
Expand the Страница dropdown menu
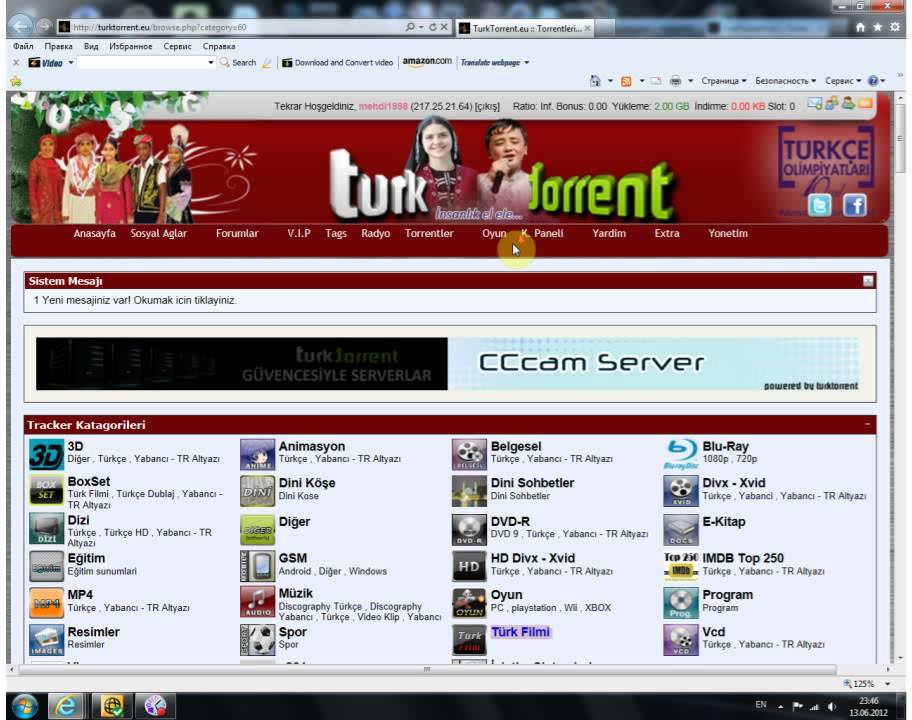click(724, 81)
